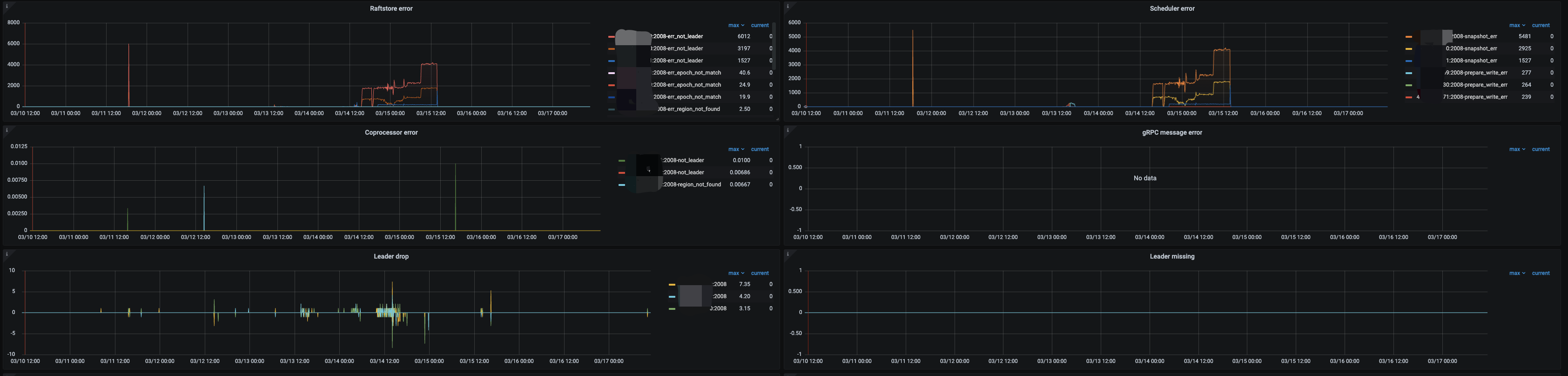Image resolution: width=1568 pixels, height=376 pixels.
Task: Click the Leader missing panel info icon
Action: point(787,253)
